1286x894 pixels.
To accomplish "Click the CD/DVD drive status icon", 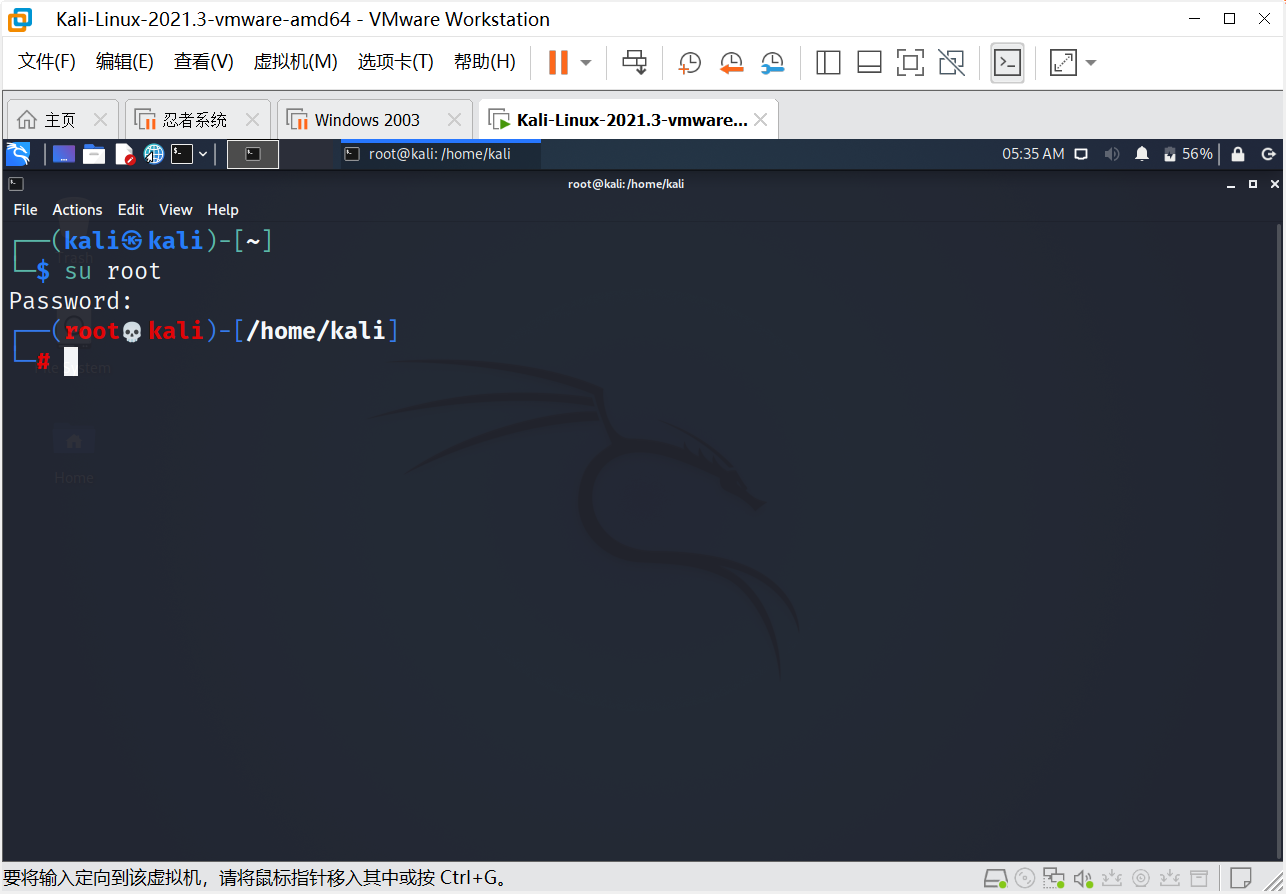I will [x=1025, y=879].
